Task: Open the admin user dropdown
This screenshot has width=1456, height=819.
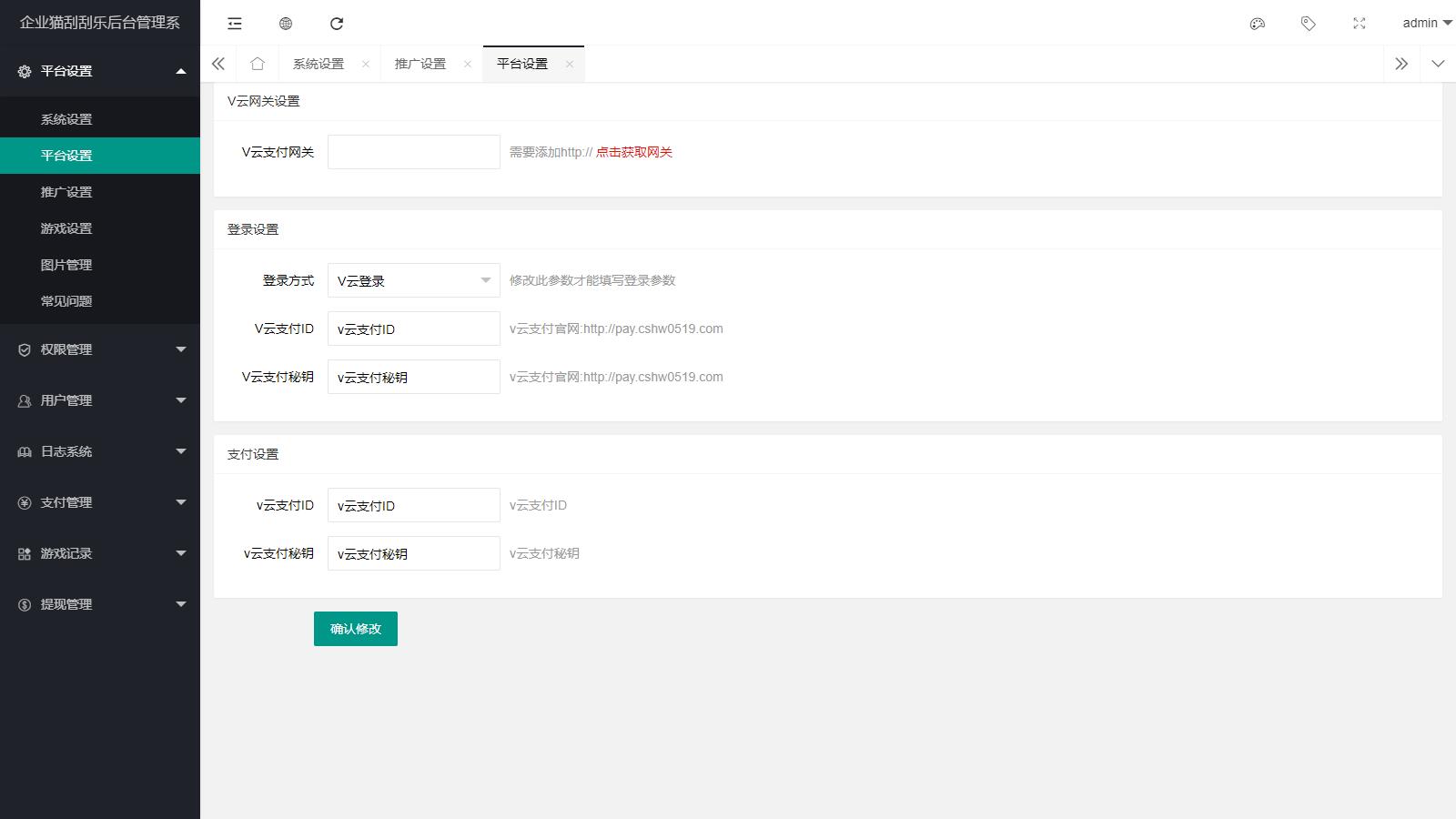Action: pos(1426,24)
